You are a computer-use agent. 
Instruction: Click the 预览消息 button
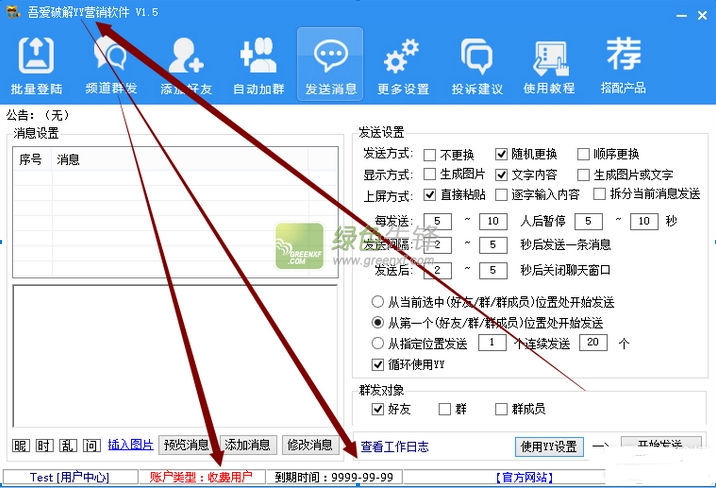tap(186, 445)
